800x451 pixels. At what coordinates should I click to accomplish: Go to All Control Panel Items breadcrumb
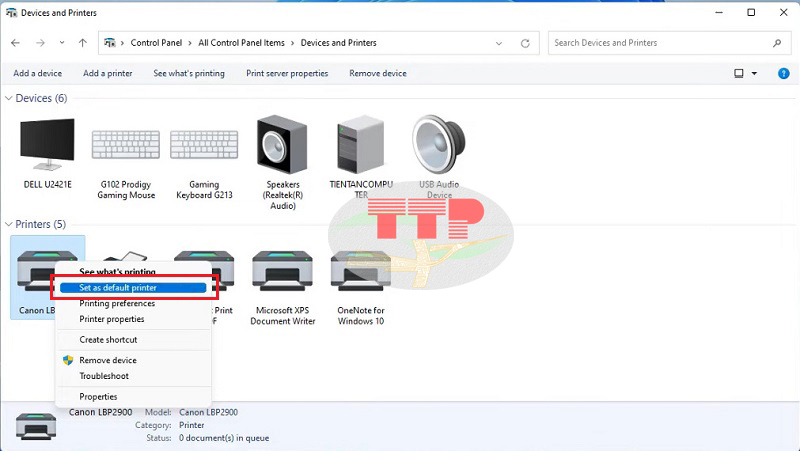tap(241, 43)
